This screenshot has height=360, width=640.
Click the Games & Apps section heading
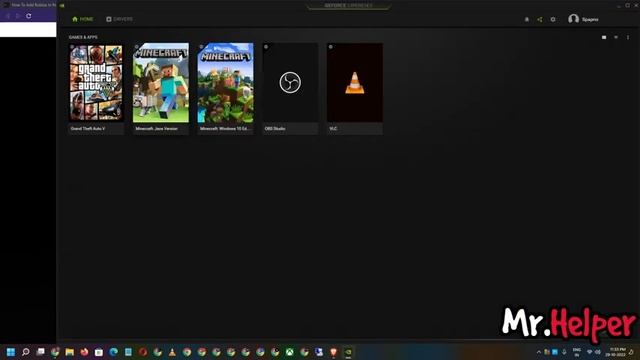[83, 37]
